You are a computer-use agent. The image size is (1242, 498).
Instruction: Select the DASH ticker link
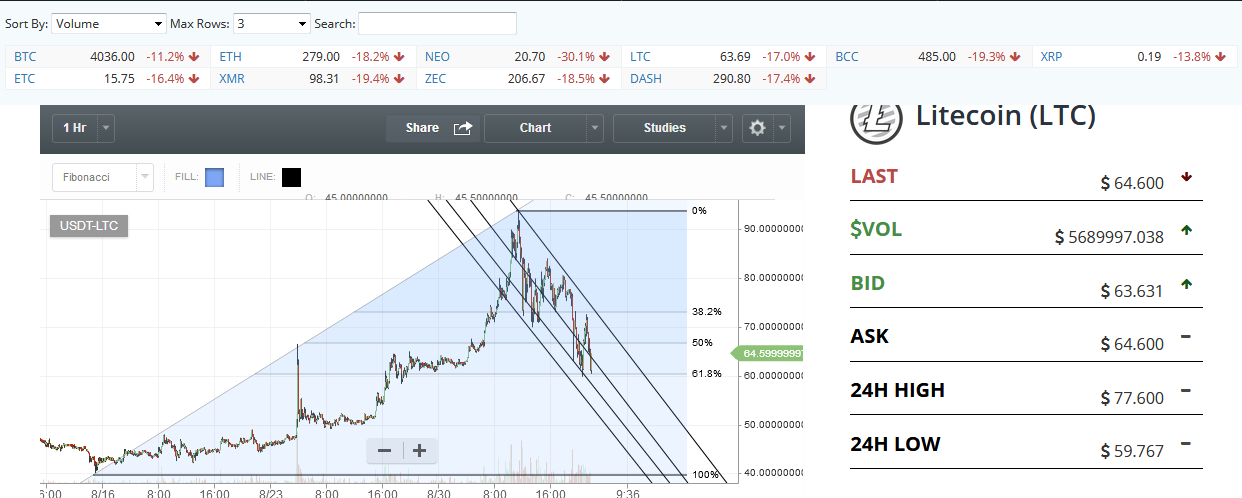[x=645, y=78]
